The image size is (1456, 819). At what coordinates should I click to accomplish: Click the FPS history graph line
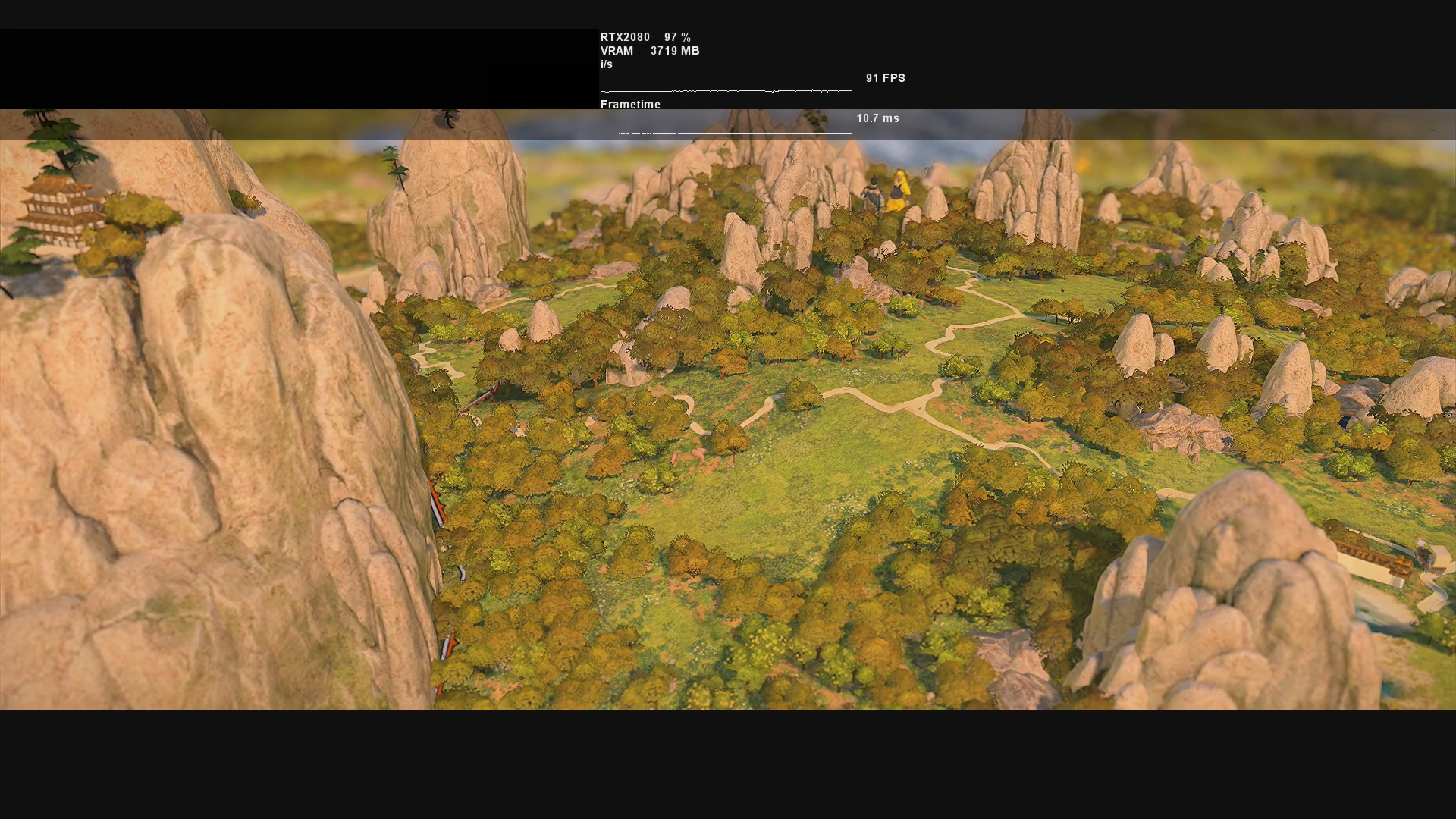point(726,90)
